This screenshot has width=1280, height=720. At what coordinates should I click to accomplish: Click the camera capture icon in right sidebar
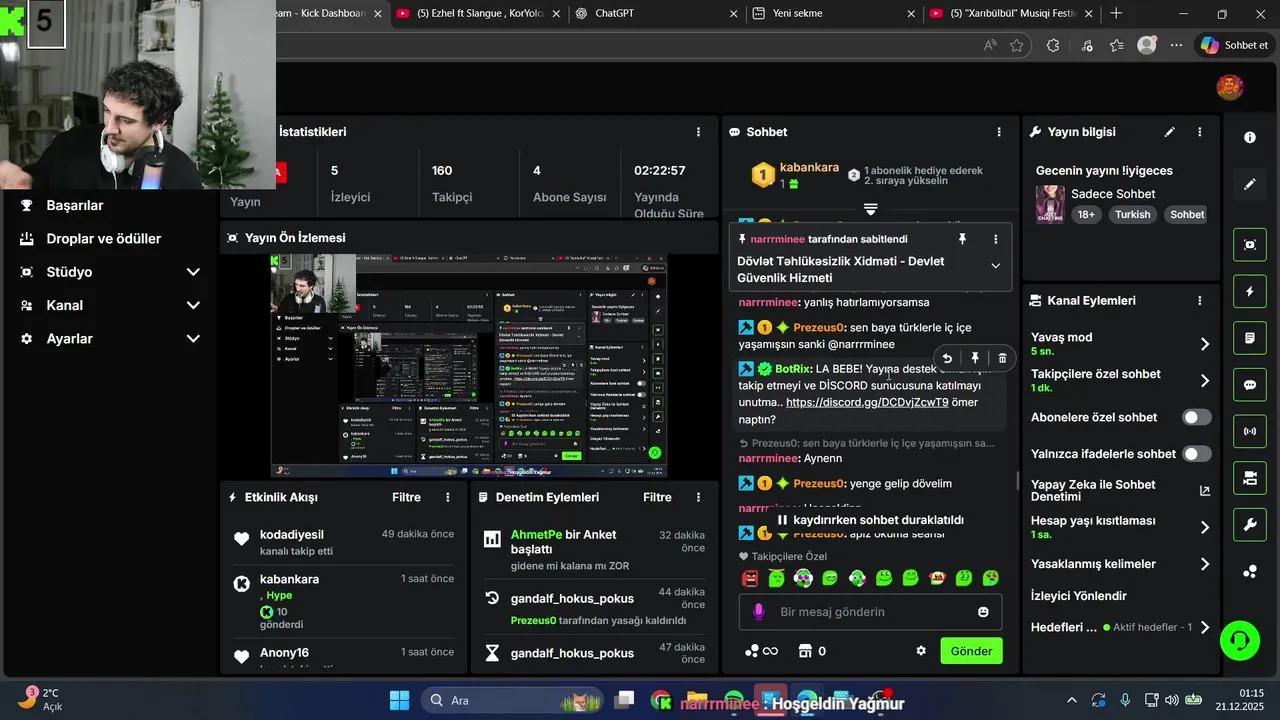pyautogui.click(x=1249, y=245)
